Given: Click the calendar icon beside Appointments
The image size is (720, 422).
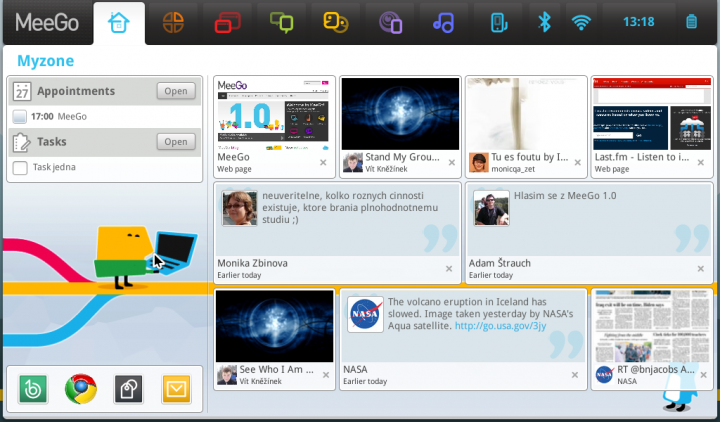Looking at the screenshot, I should tap(22, 91).
